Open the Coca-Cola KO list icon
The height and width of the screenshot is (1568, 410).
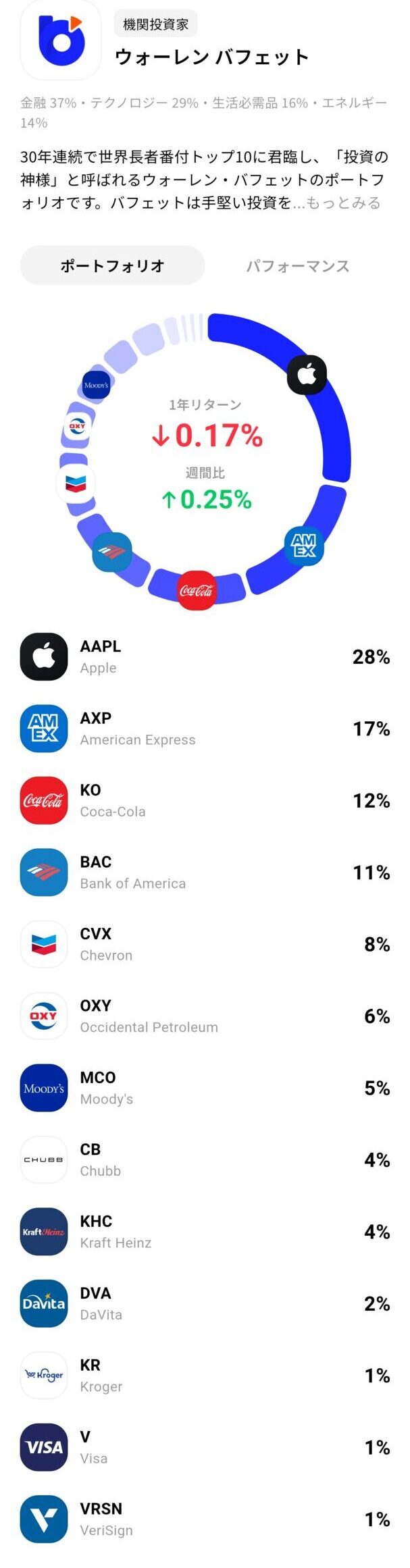[x=44, y=800]
